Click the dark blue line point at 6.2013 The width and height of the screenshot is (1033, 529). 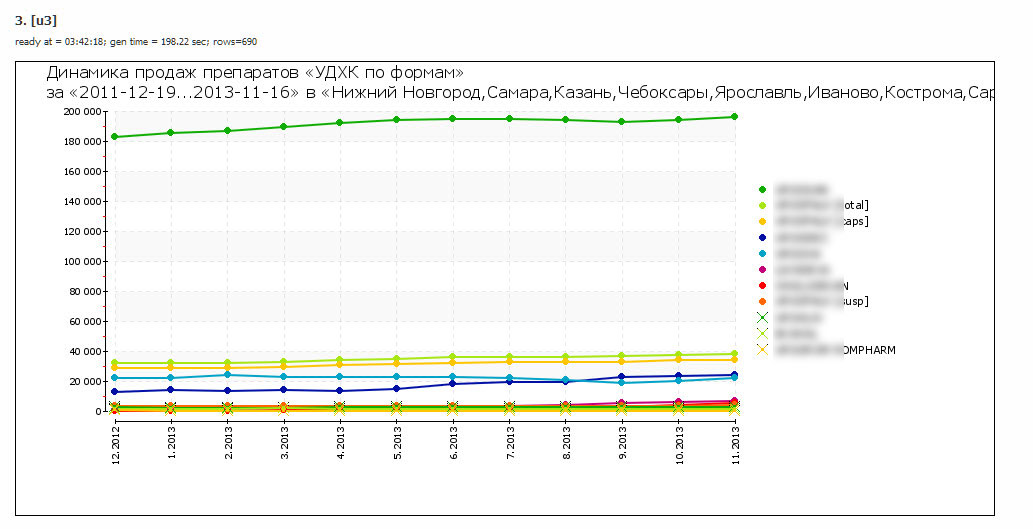tap(453, 384)
